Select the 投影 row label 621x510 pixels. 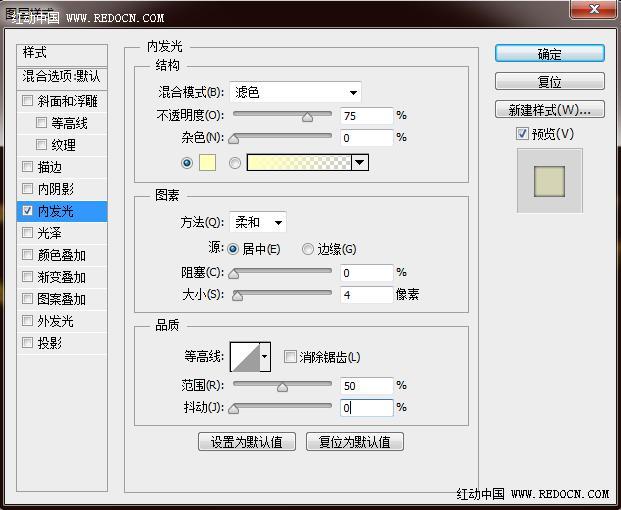click(x=50, y=343)
